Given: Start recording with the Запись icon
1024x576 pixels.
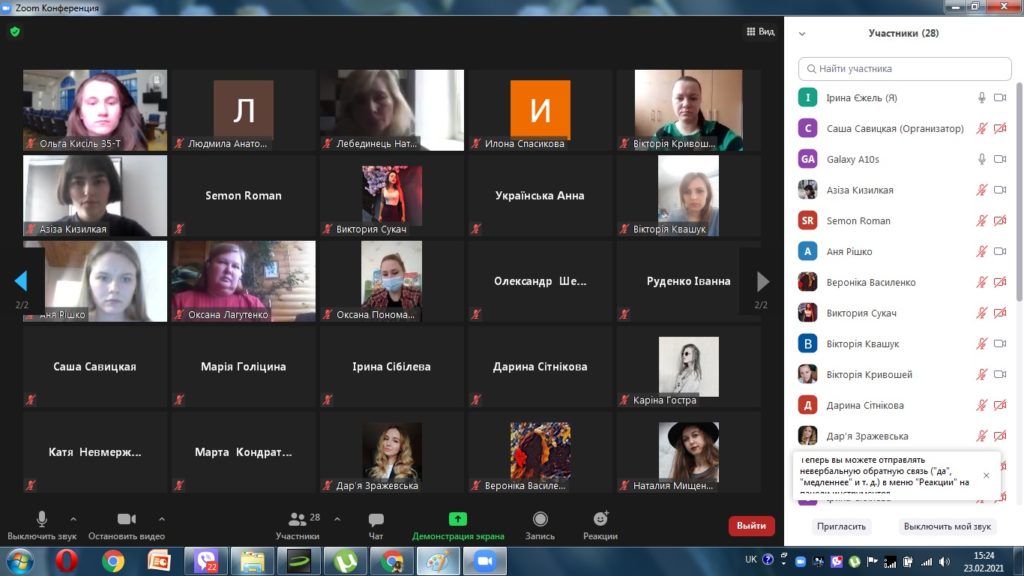Looking at the screenshot, I should (x=540, y=520).
